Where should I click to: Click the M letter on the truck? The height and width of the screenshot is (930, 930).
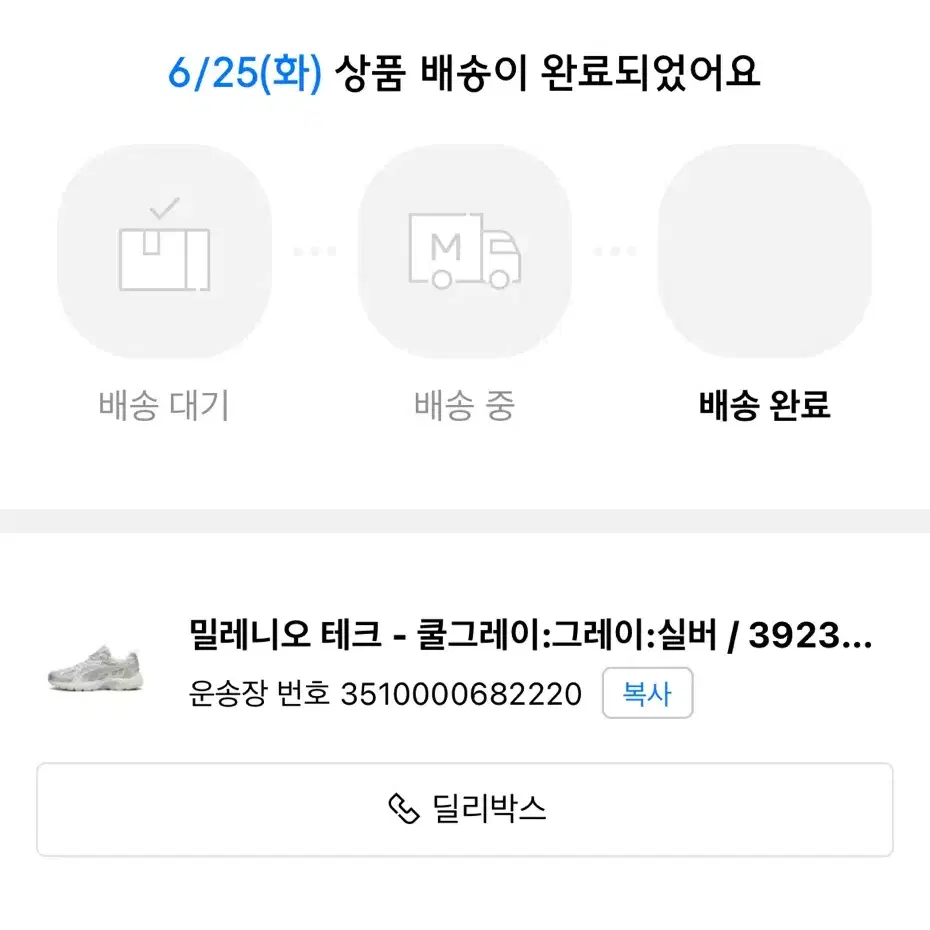click(445, 247)
